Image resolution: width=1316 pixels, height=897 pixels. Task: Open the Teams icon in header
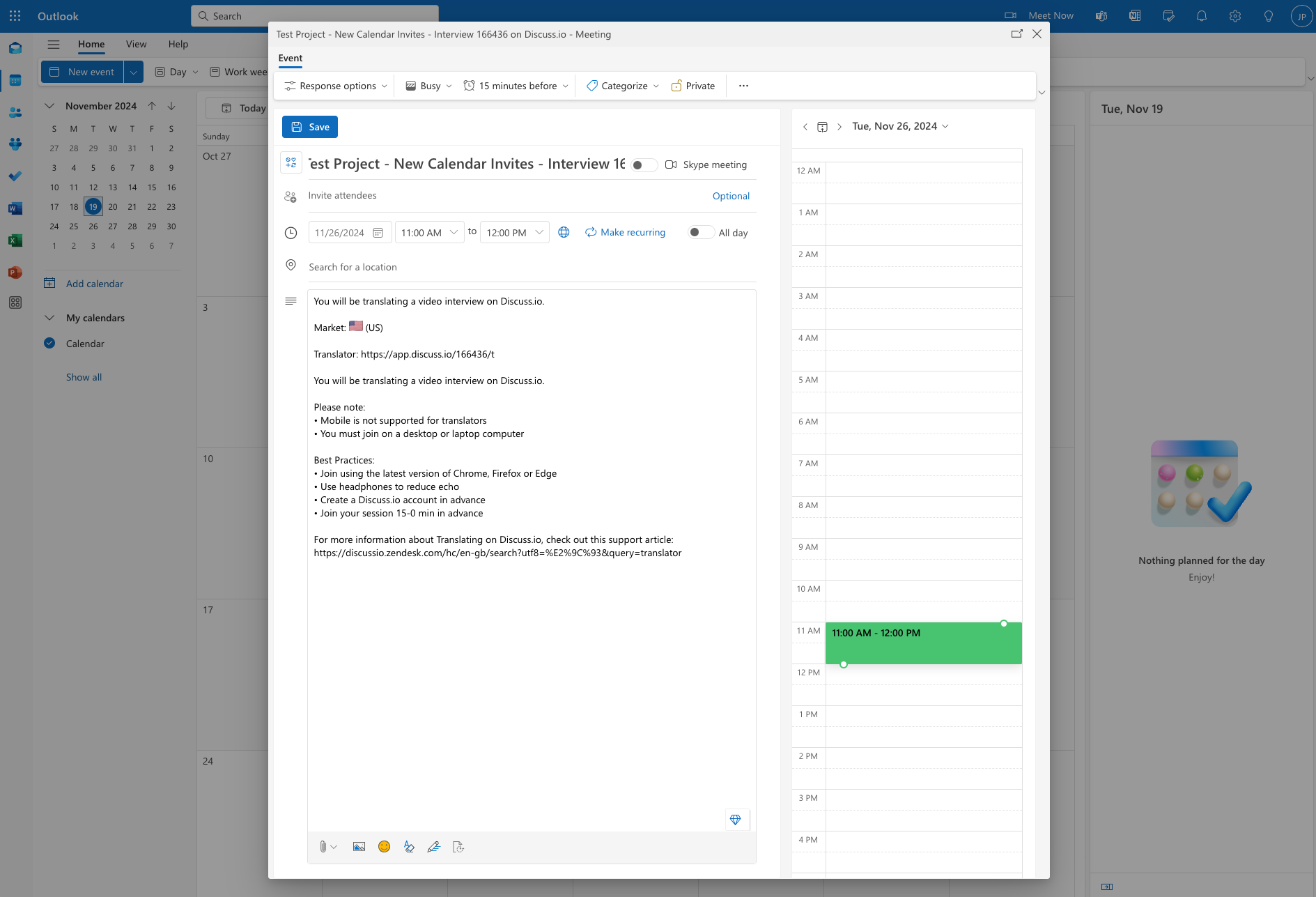coord(1101,15)
